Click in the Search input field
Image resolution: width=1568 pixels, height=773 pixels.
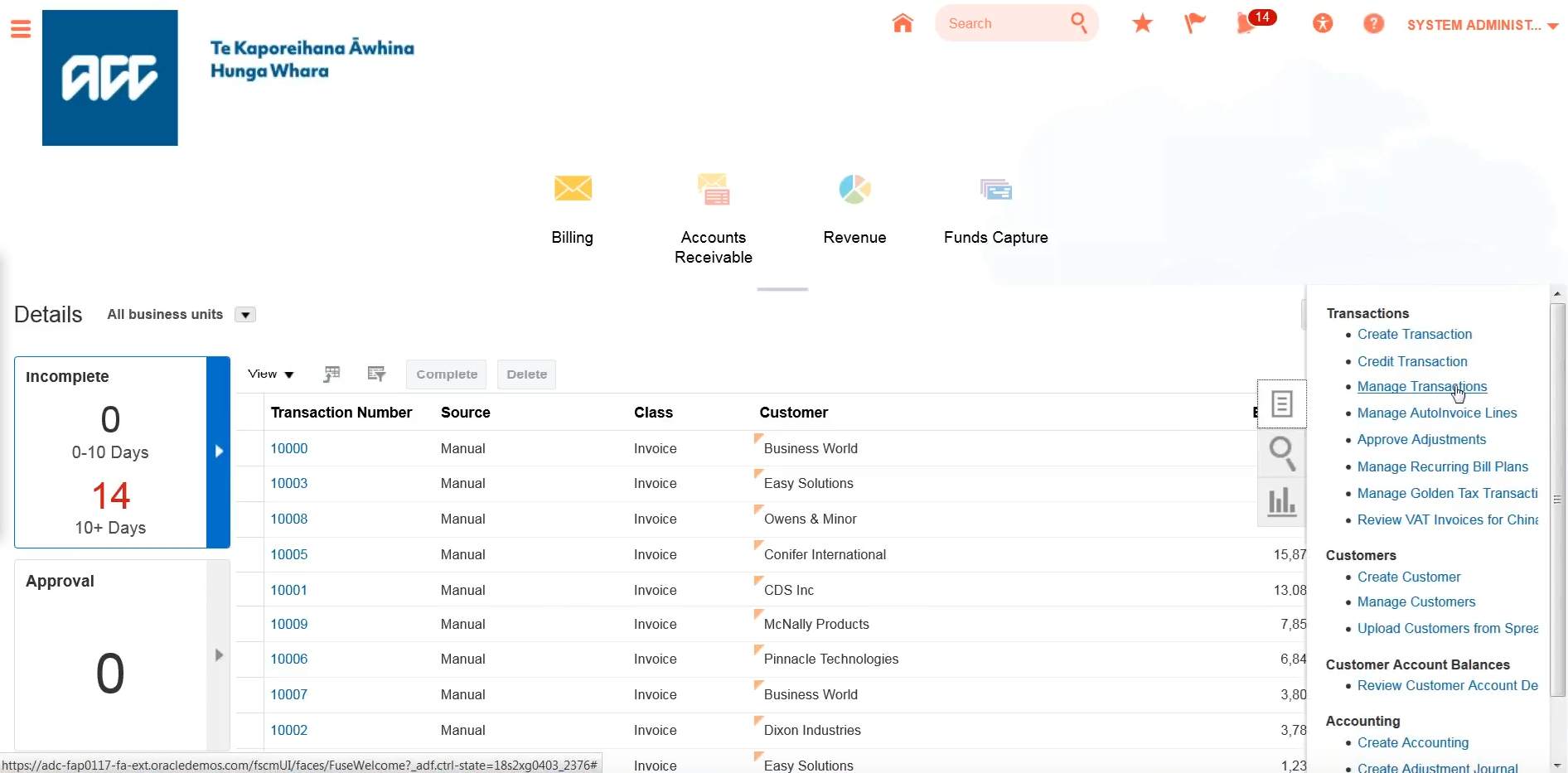(x=1003, y=24)
